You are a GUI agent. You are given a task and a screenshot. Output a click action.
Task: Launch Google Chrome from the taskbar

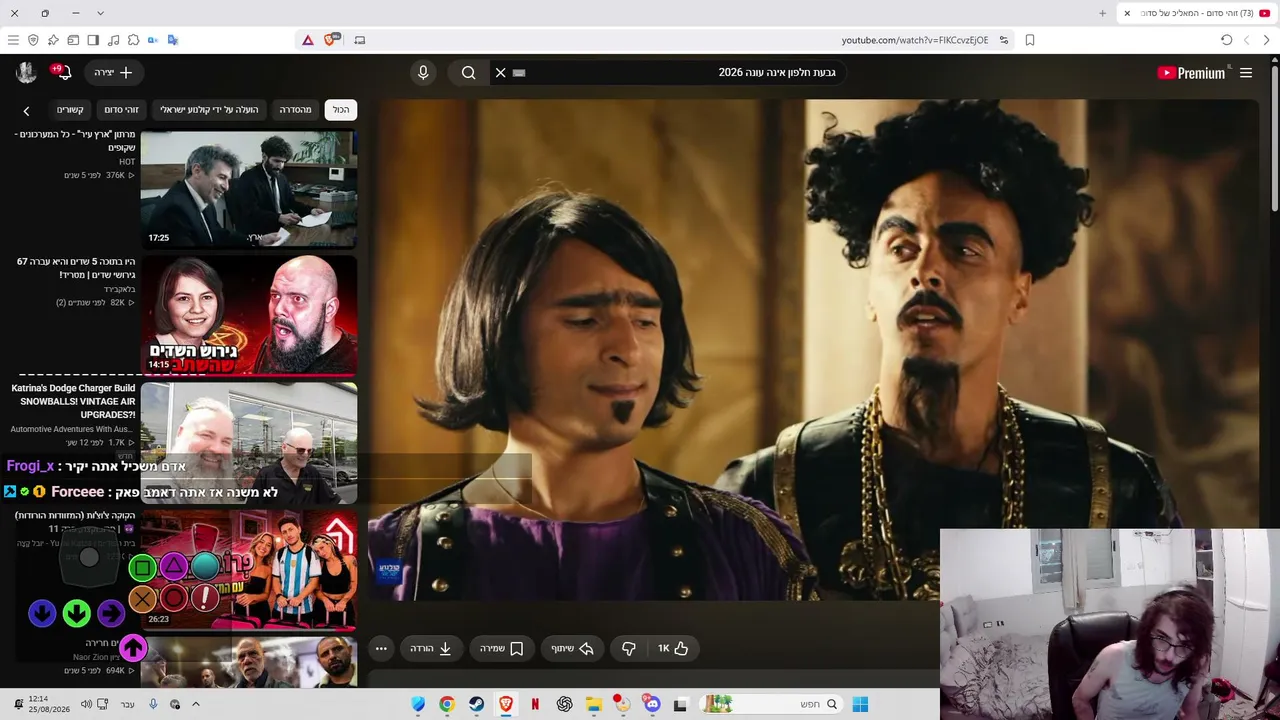447,704
